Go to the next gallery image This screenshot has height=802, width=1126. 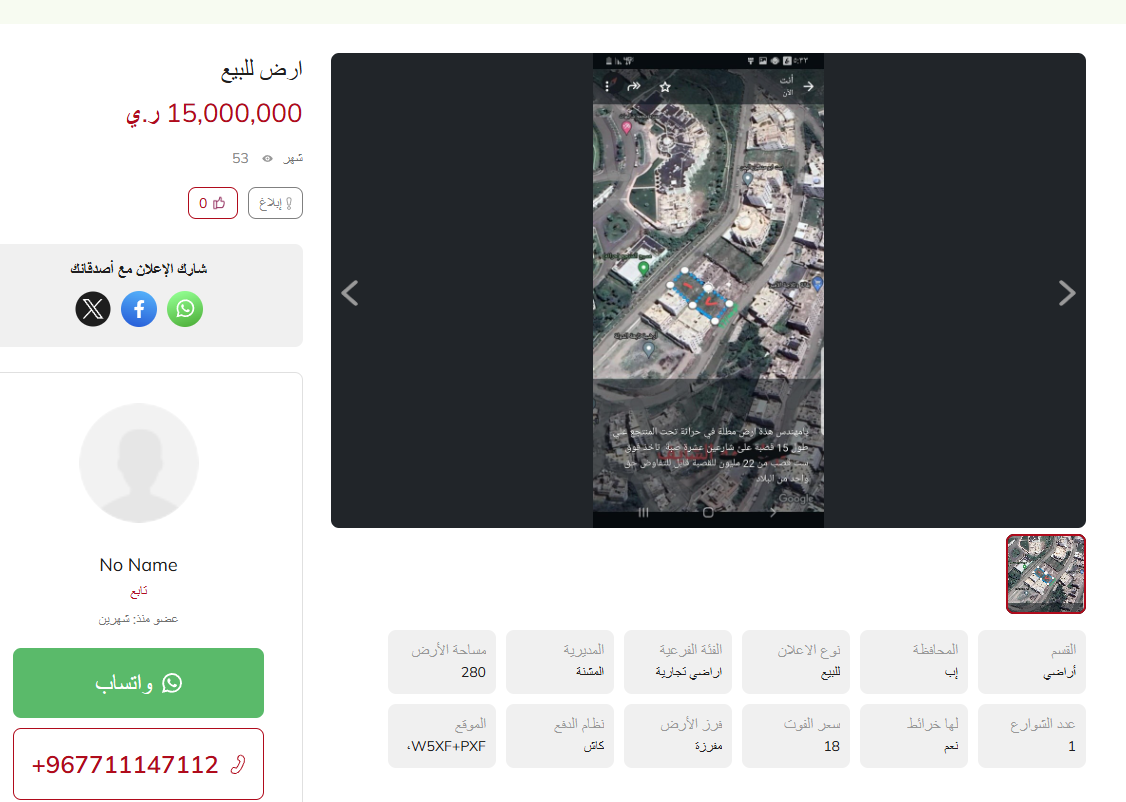(x=1066, y=293)
